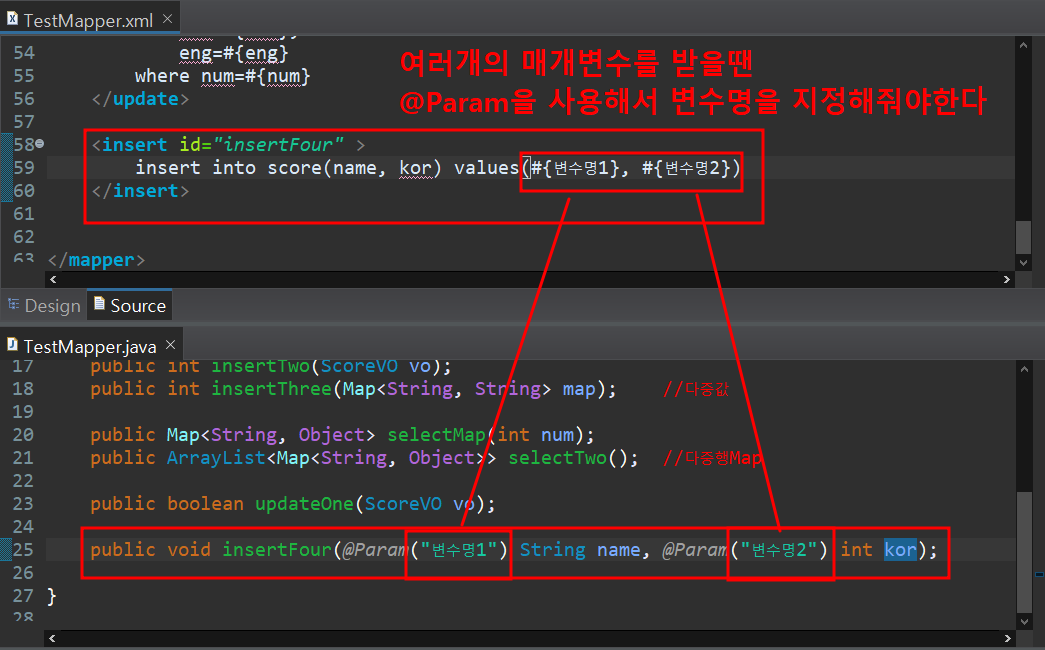Click the XML editor horizontal scroll left arrow
The image size is (1045, 650).
(53, 279)
